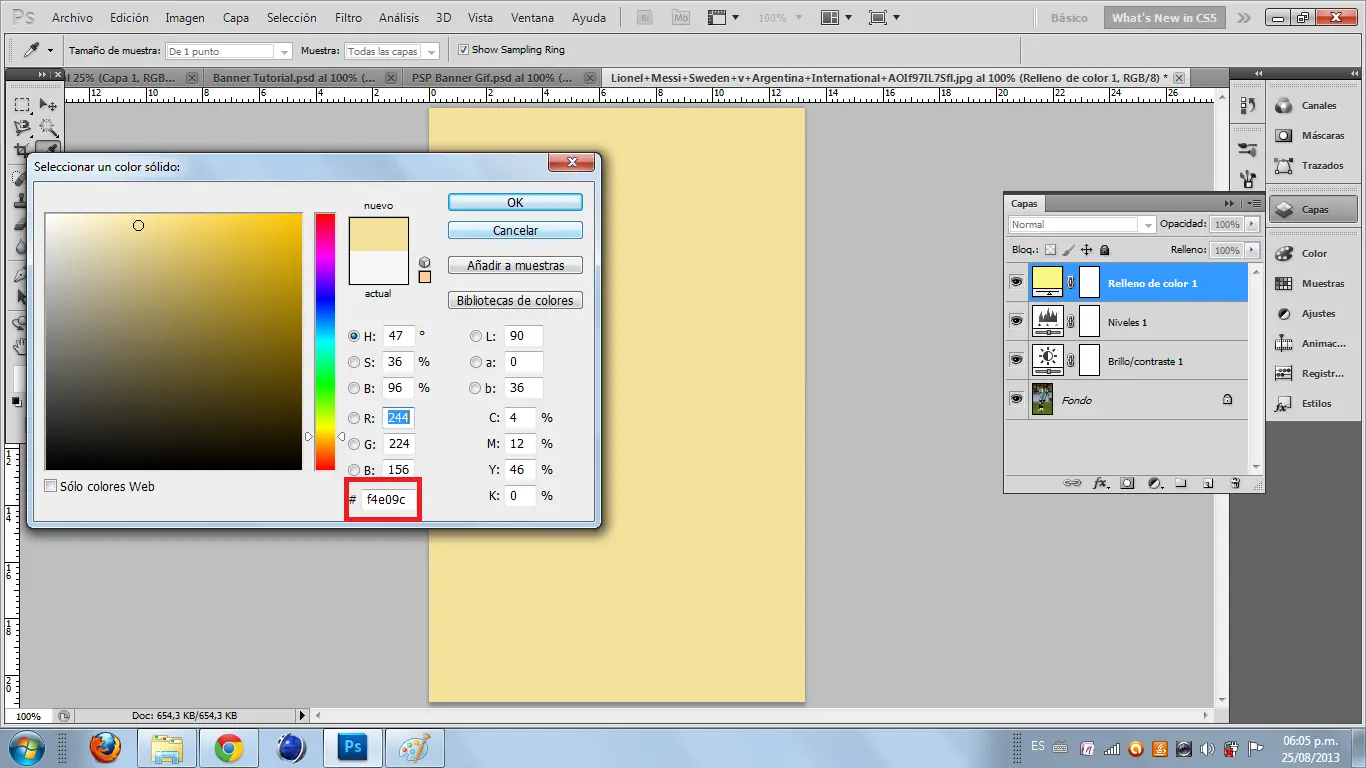Click the trash icon in Capas panel
The image size is (1366, 768).
click(x=1235, y=482)
